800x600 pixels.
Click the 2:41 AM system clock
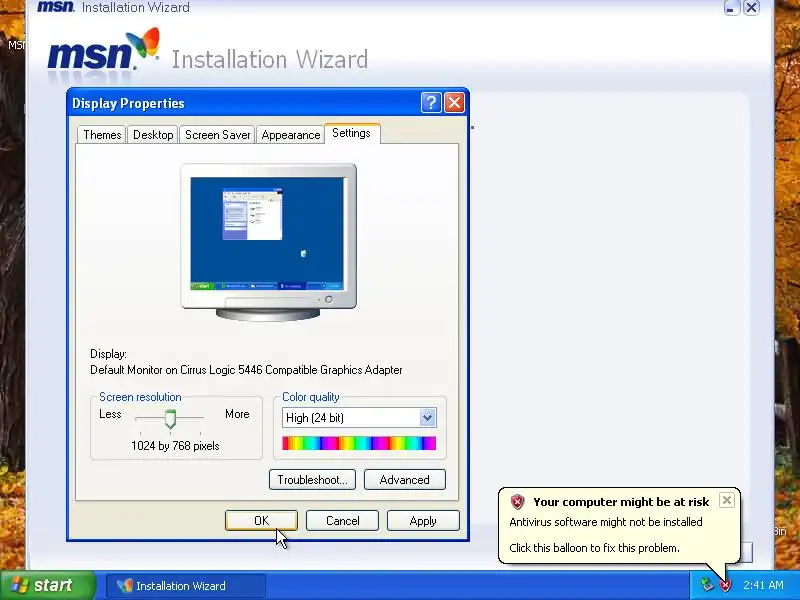click(x=763, y=585)
